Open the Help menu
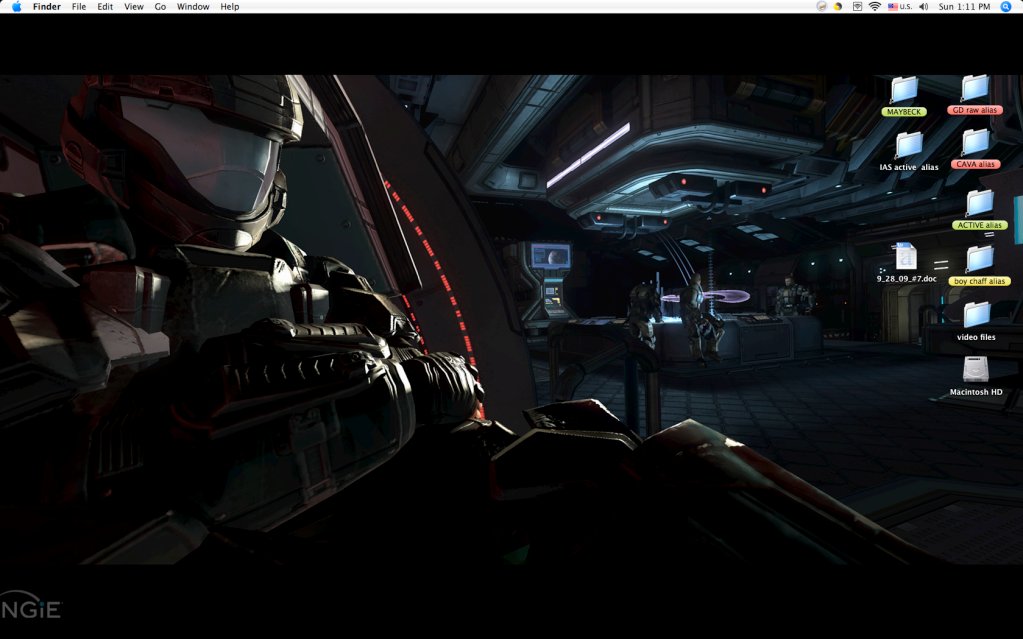Screen dimensions: 1023x639 pyautogui.click(x=230, y=7)
